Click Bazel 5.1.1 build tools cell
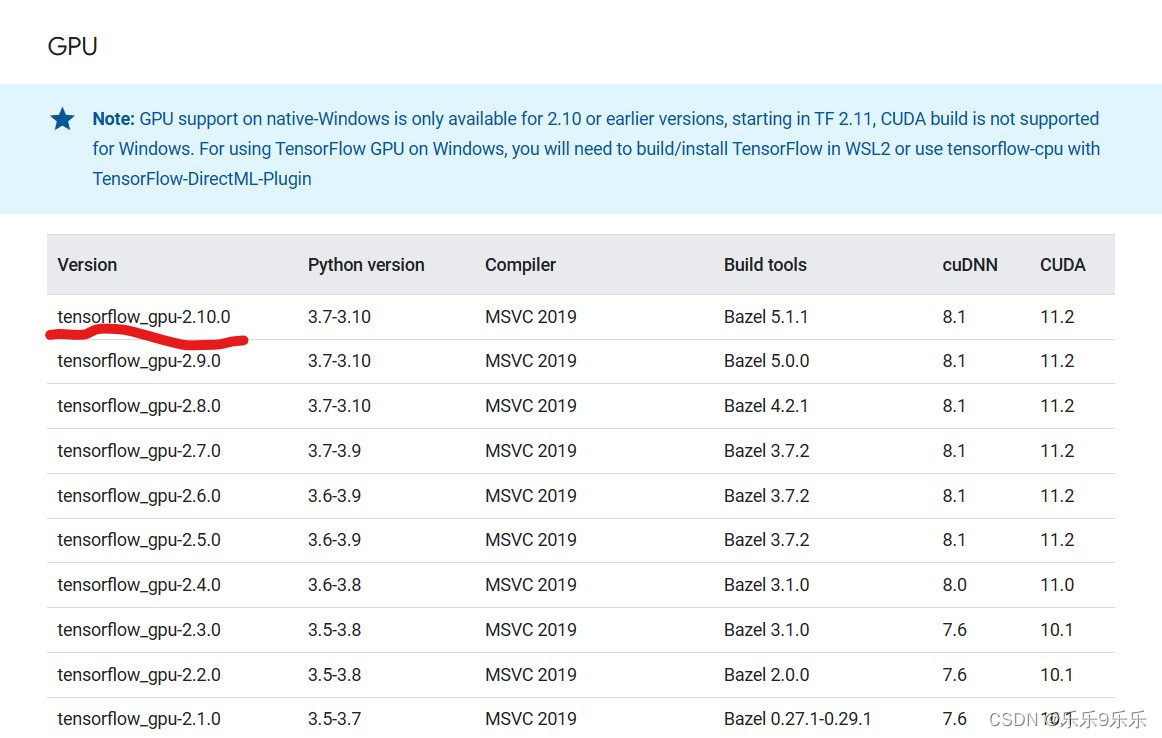The width and height of the screenshot is (1162, 738). tap(766, 317)
